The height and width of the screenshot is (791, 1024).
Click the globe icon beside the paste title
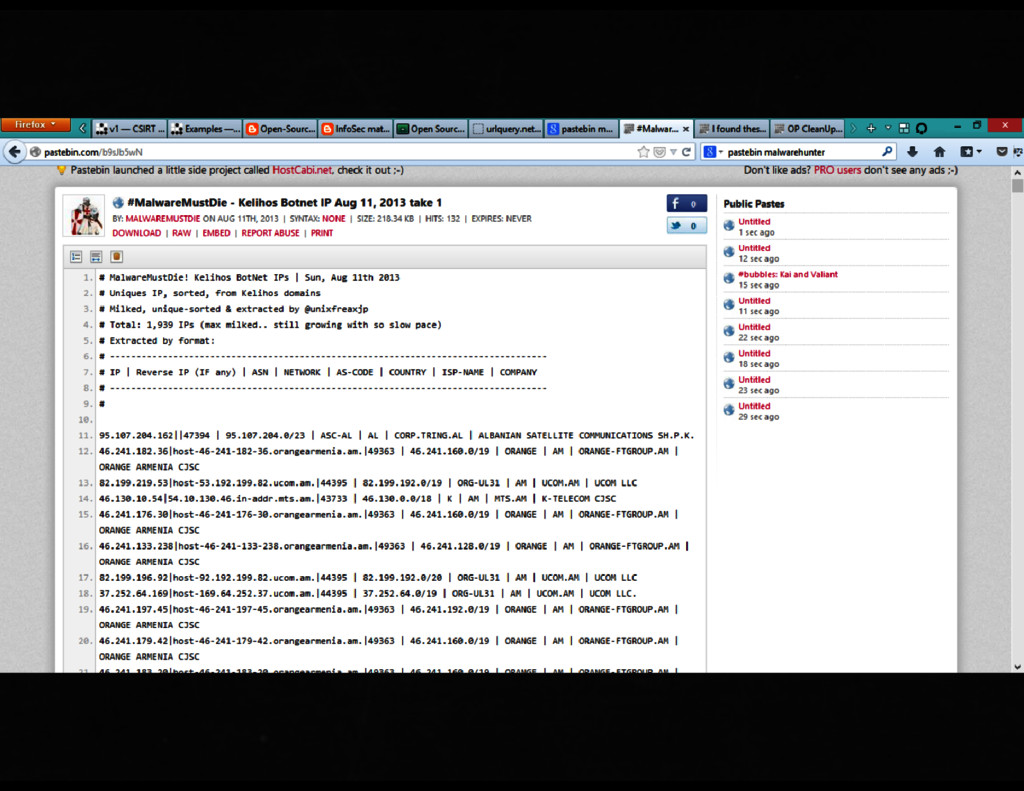[x=118, y=203]
